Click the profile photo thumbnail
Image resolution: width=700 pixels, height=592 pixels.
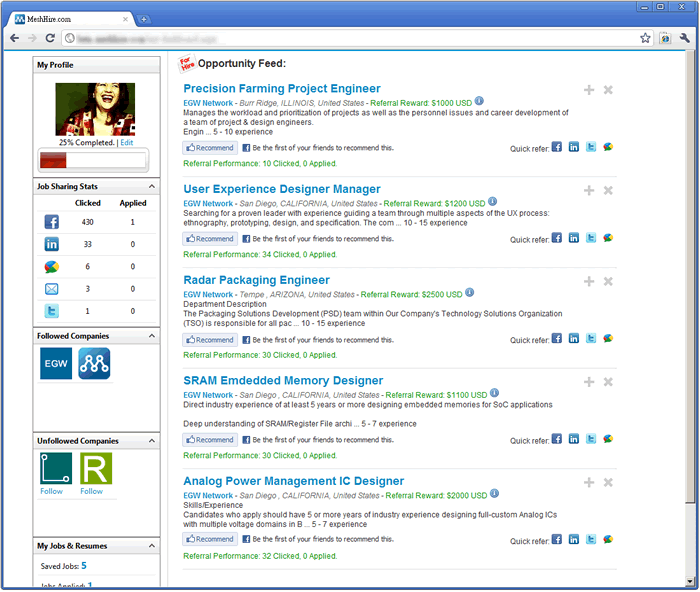(95, 109)
